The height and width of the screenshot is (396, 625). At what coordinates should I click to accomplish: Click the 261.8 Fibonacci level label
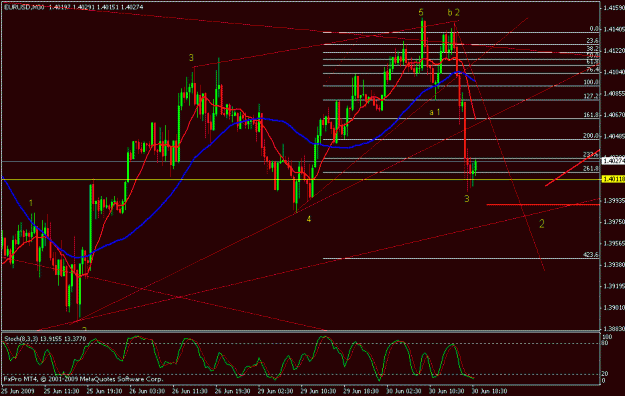coord(591,169)
